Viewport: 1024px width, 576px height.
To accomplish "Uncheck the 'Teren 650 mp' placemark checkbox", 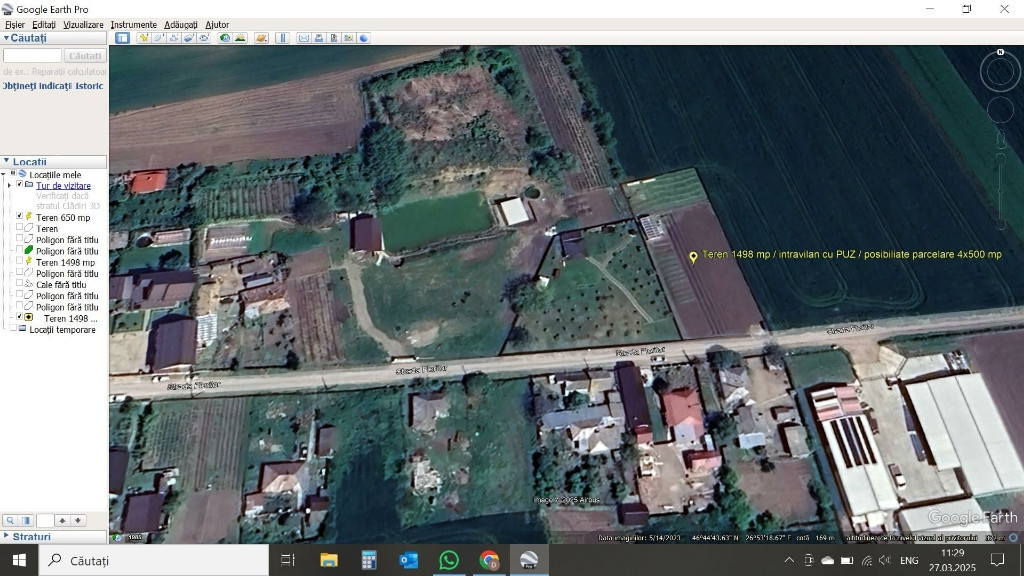I will coord(20,217).
